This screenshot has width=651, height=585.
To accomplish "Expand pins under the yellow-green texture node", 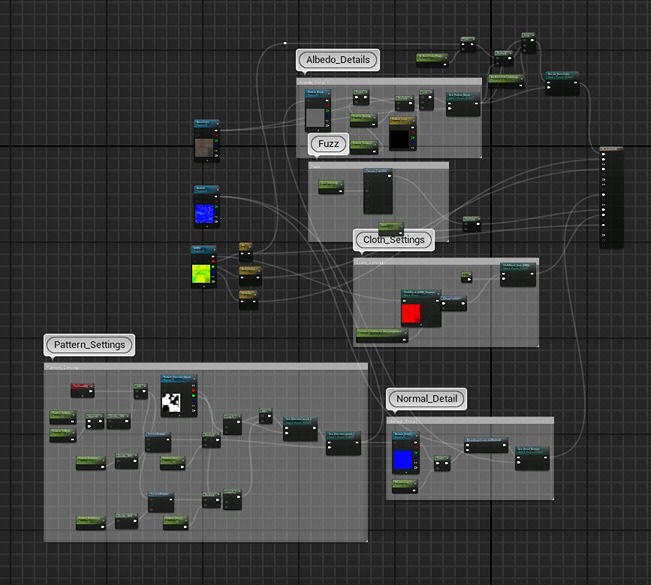I will 203,286.
